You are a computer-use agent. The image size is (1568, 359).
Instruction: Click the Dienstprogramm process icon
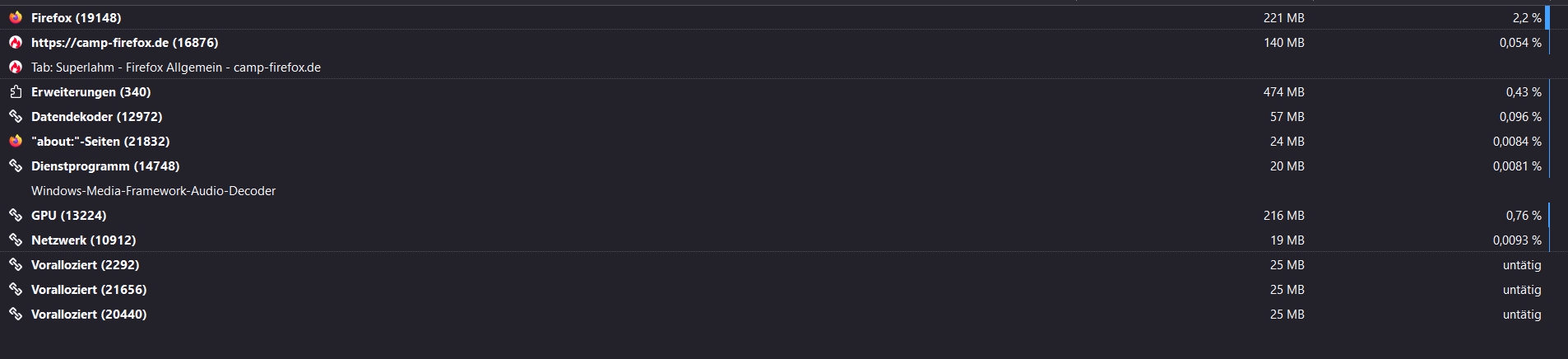click(15, 166)
